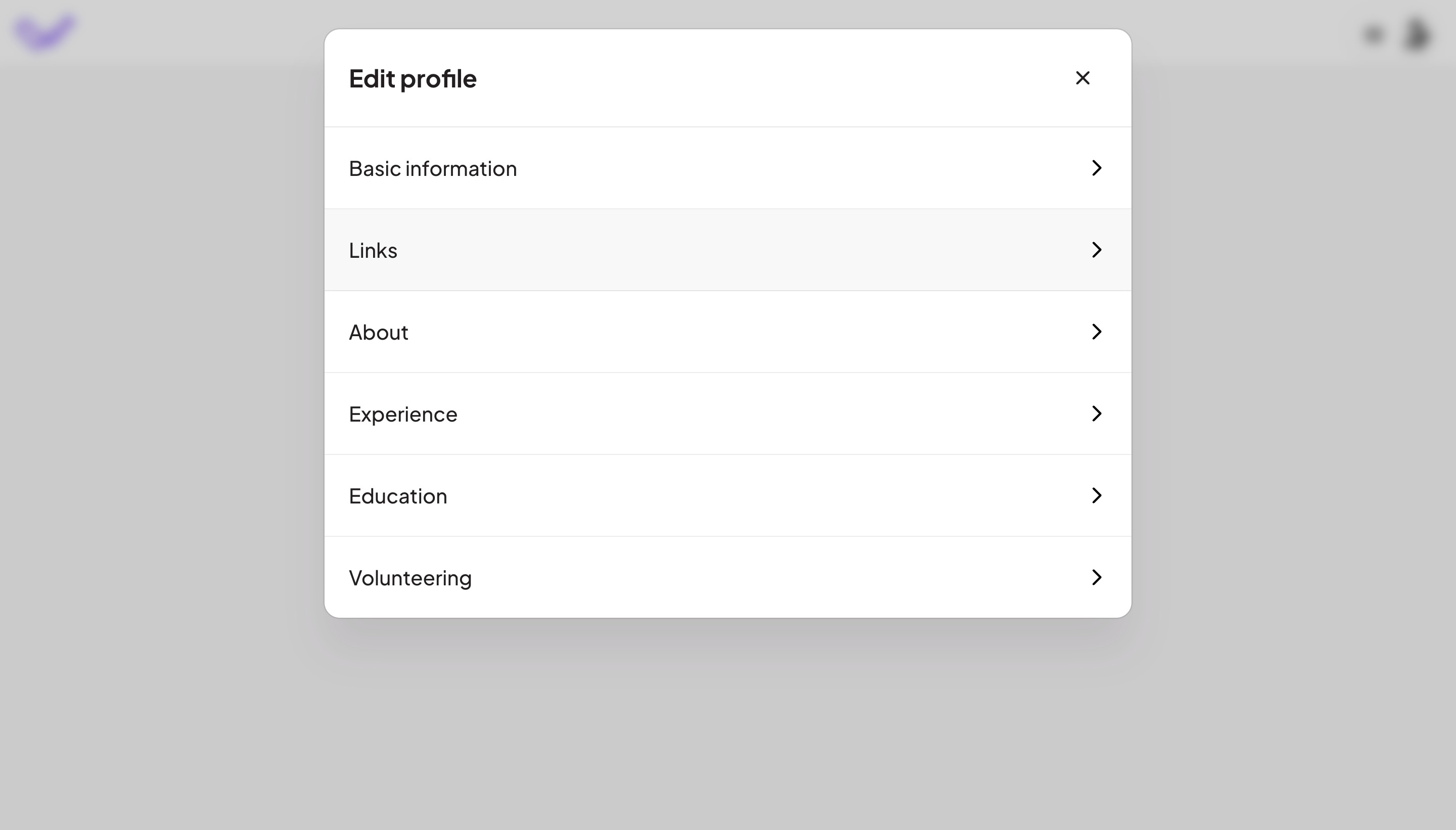The height and width of the screenshot is (830, 1456).
Task: Click the Edit profile heading
Action: [412, 78]
